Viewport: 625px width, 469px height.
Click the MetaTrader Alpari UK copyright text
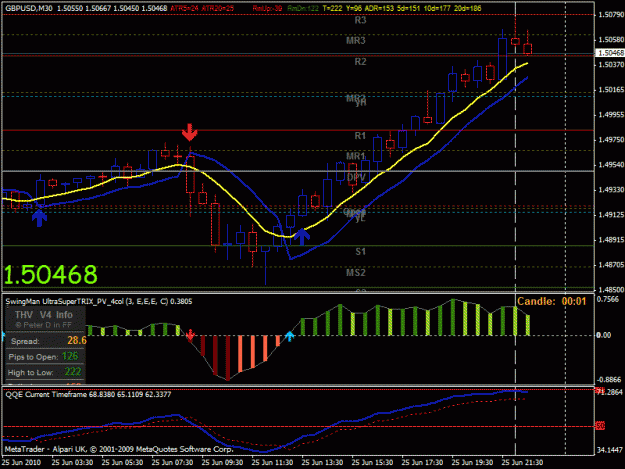(119, 449)
